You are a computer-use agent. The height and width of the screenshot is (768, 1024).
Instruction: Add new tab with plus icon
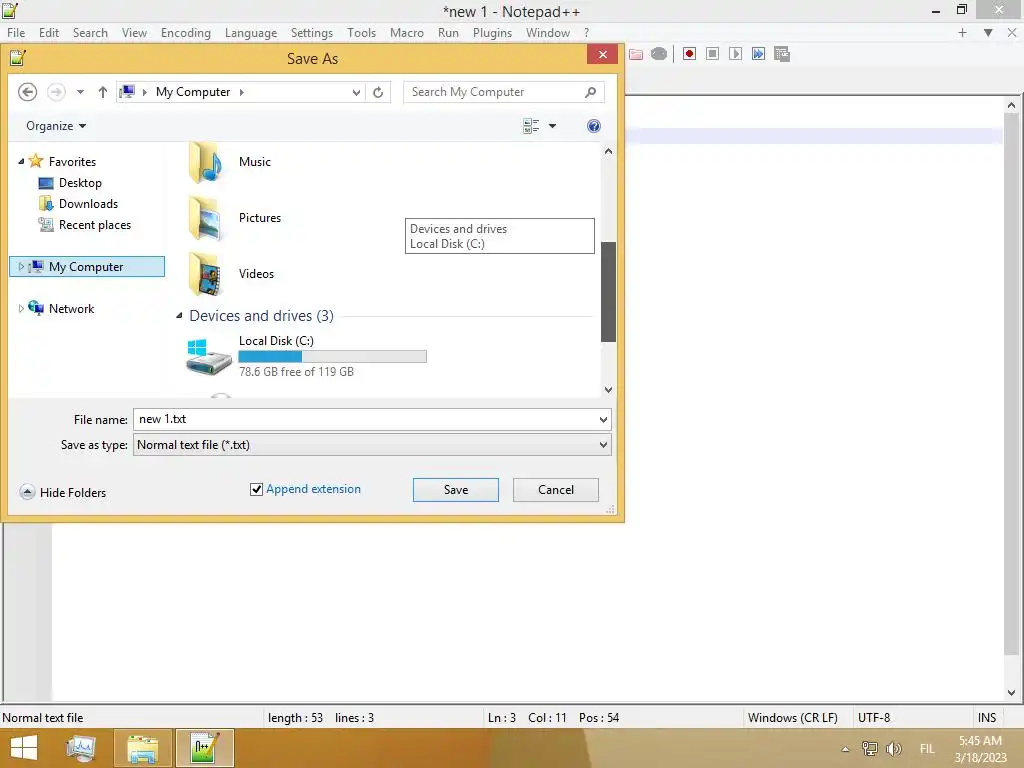pyautogui.click(x=962, y=33)
